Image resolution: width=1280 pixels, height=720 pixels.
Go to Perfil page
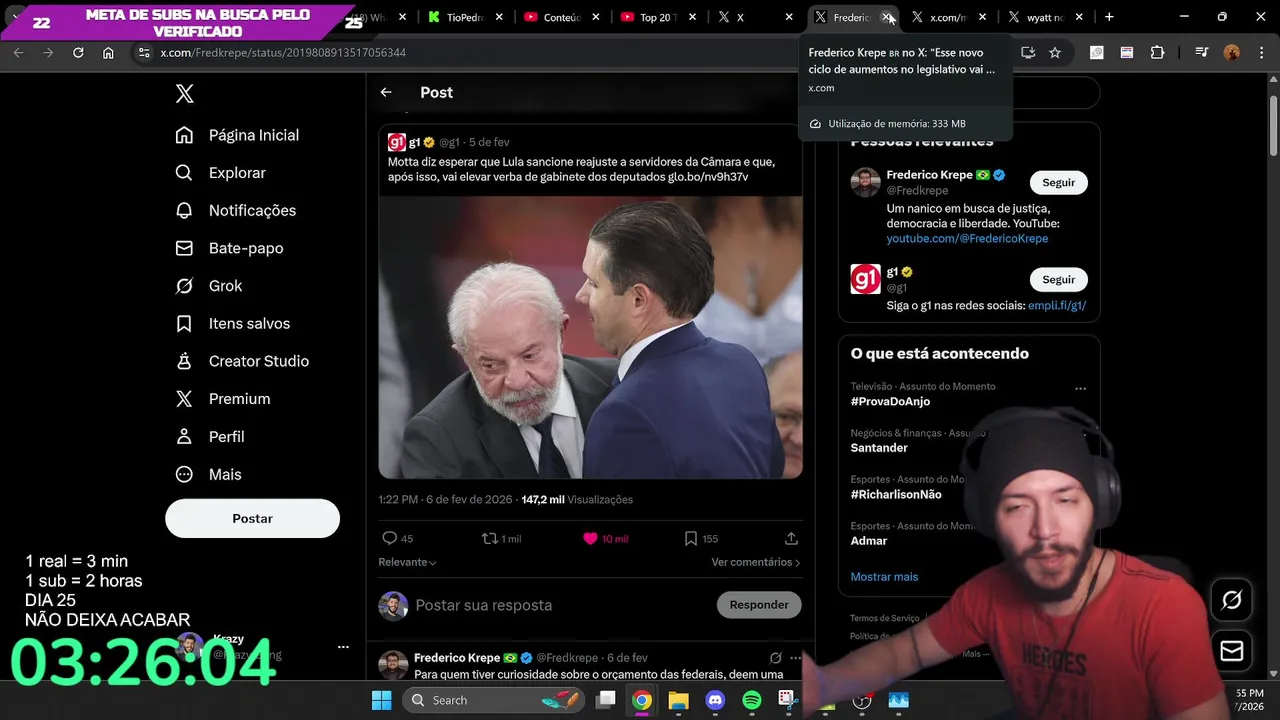tap(210, 437)
